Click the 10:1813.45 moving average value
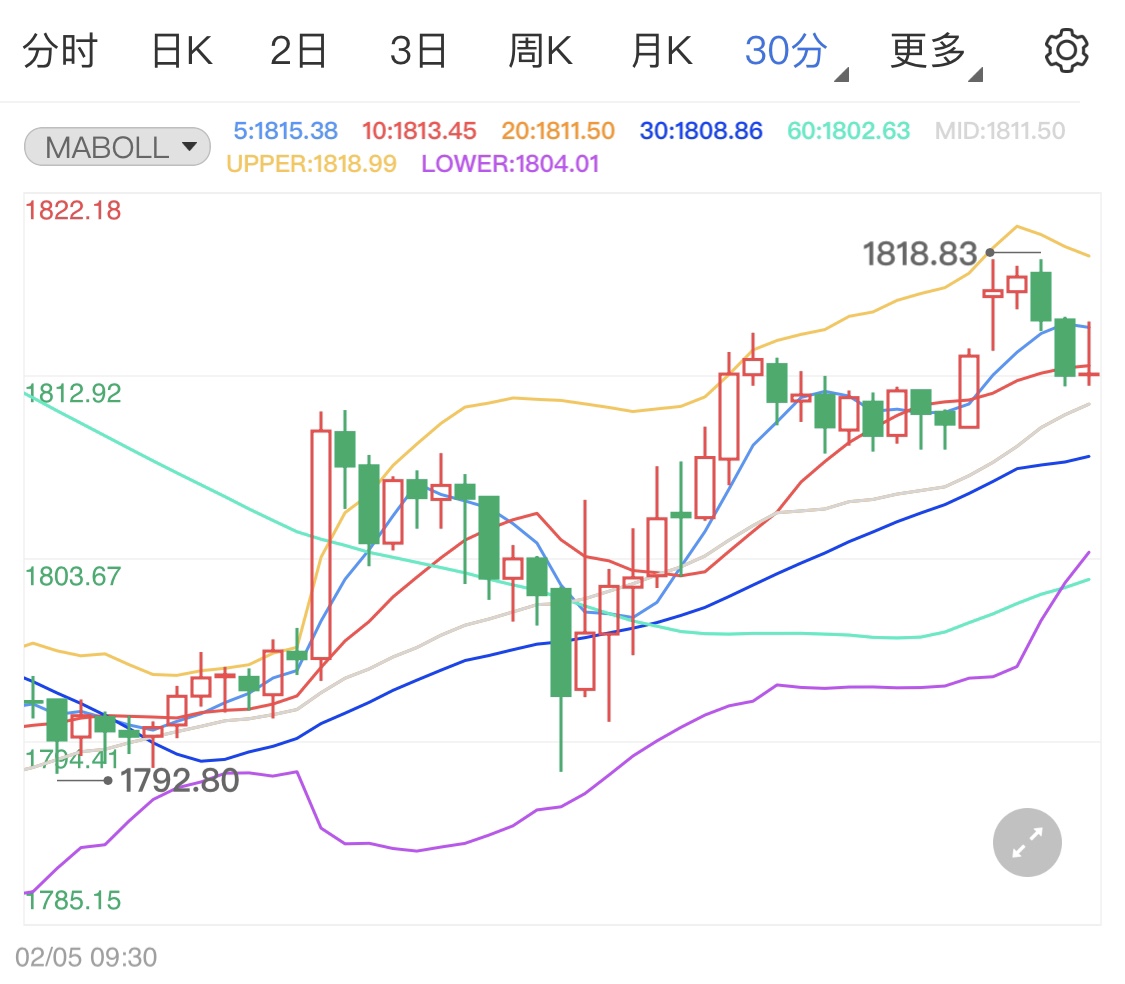This screenshot has width=1125, height=984. pos(419,131)
